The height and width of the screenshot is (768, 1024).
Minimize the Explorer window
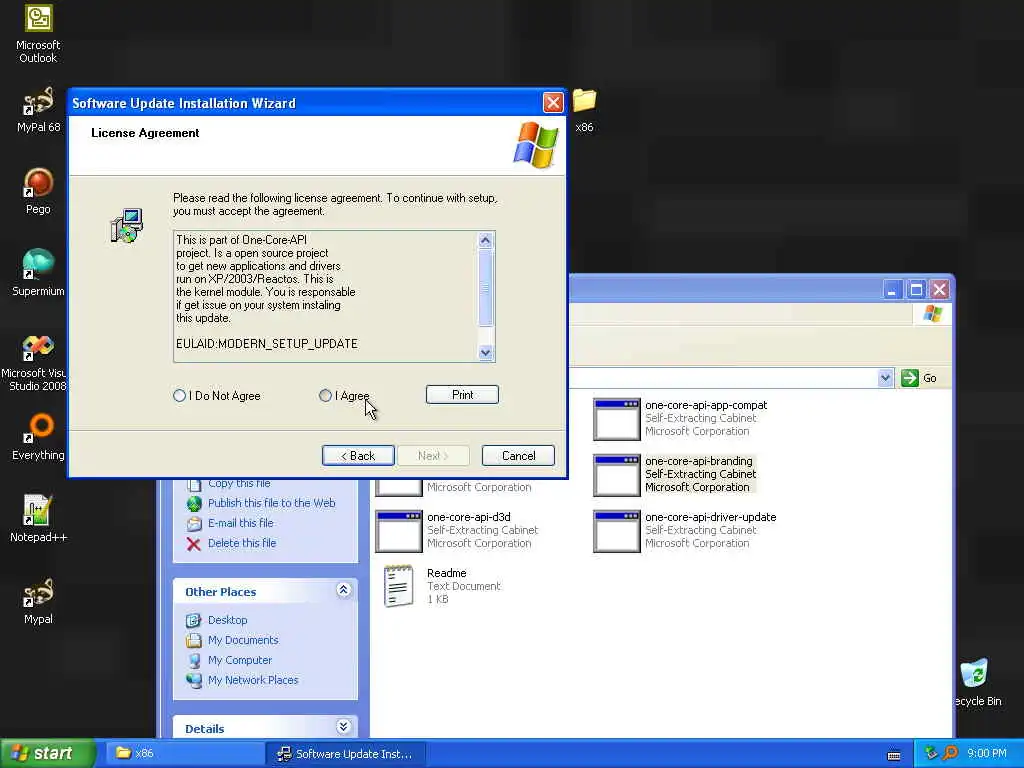tap(893, 290)
